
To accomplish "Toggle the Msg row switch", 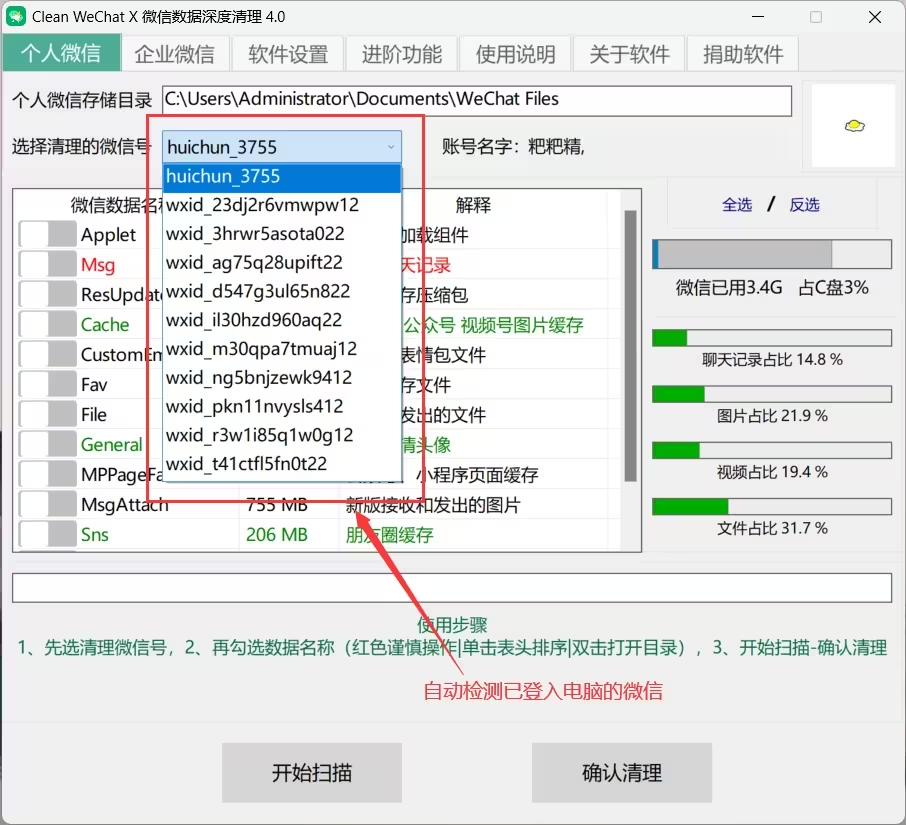I will click(x=47, y=265).
